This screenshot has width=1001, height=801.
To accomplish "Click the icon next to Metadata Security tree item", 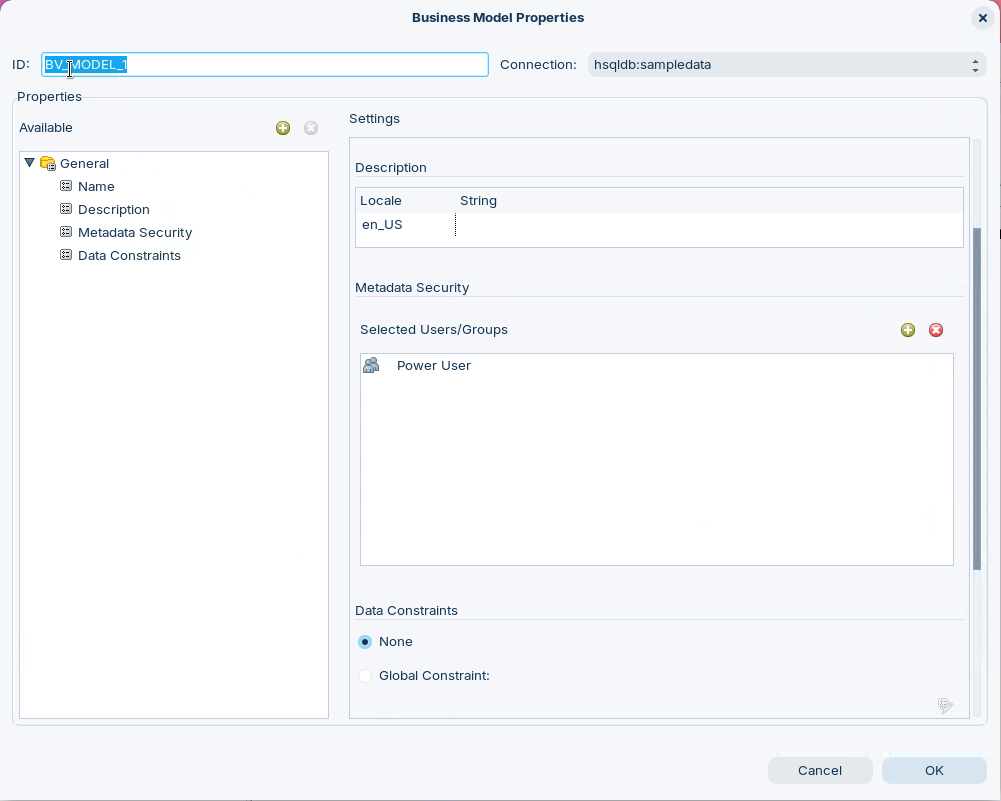I will 66,232.
